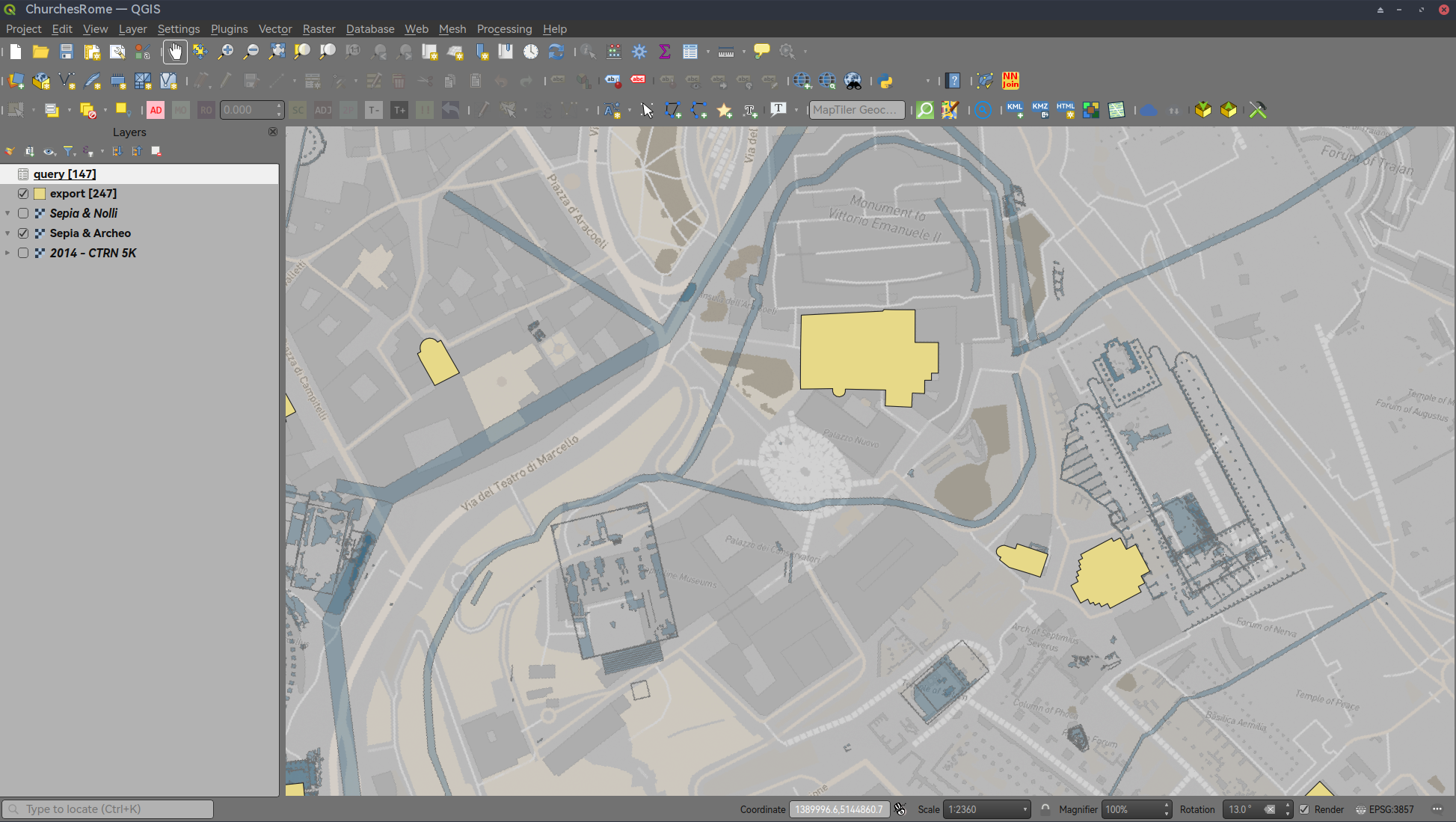Viewport: 1456px width, 822px height.
Task: Select the Pan Map hand tool
Action: (175, 52)
